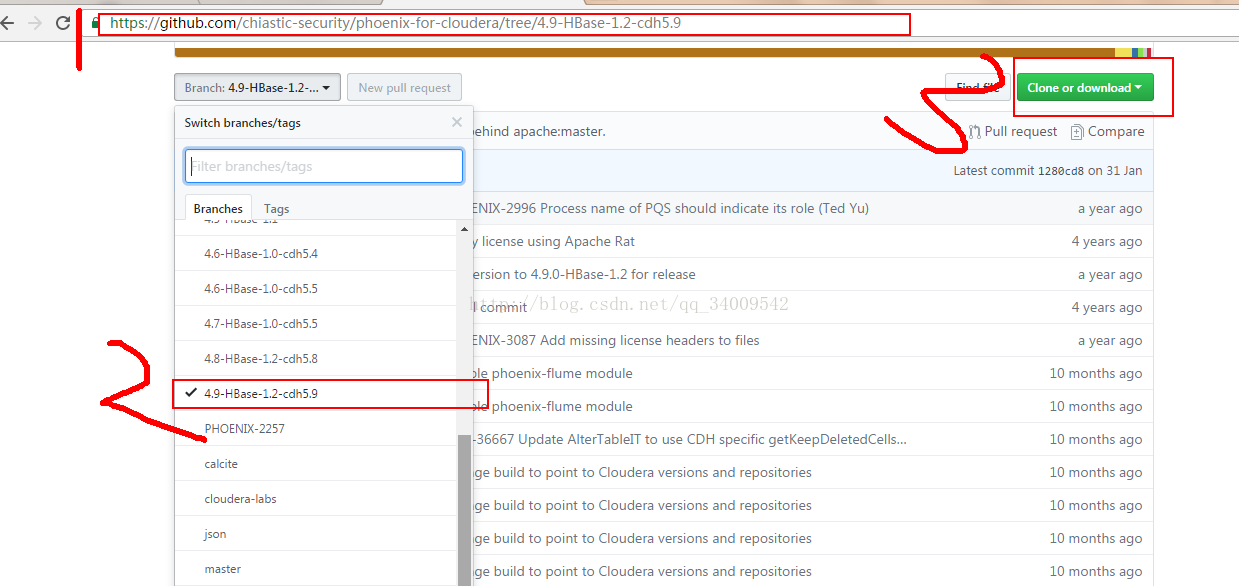
Task: Switch to the master branch
Action: point(317,569)
